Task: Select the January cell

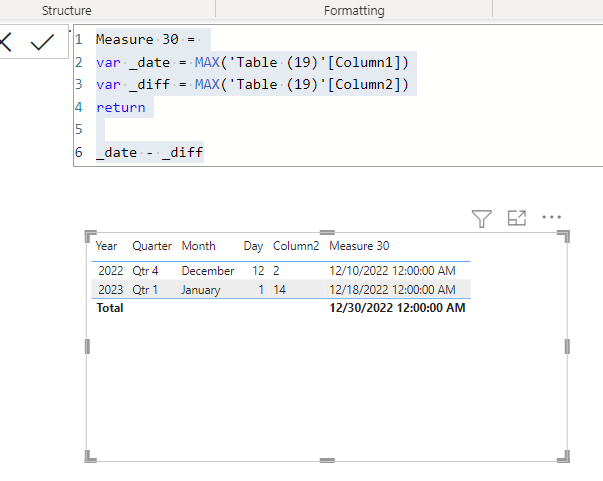Action: pos(201,290)
